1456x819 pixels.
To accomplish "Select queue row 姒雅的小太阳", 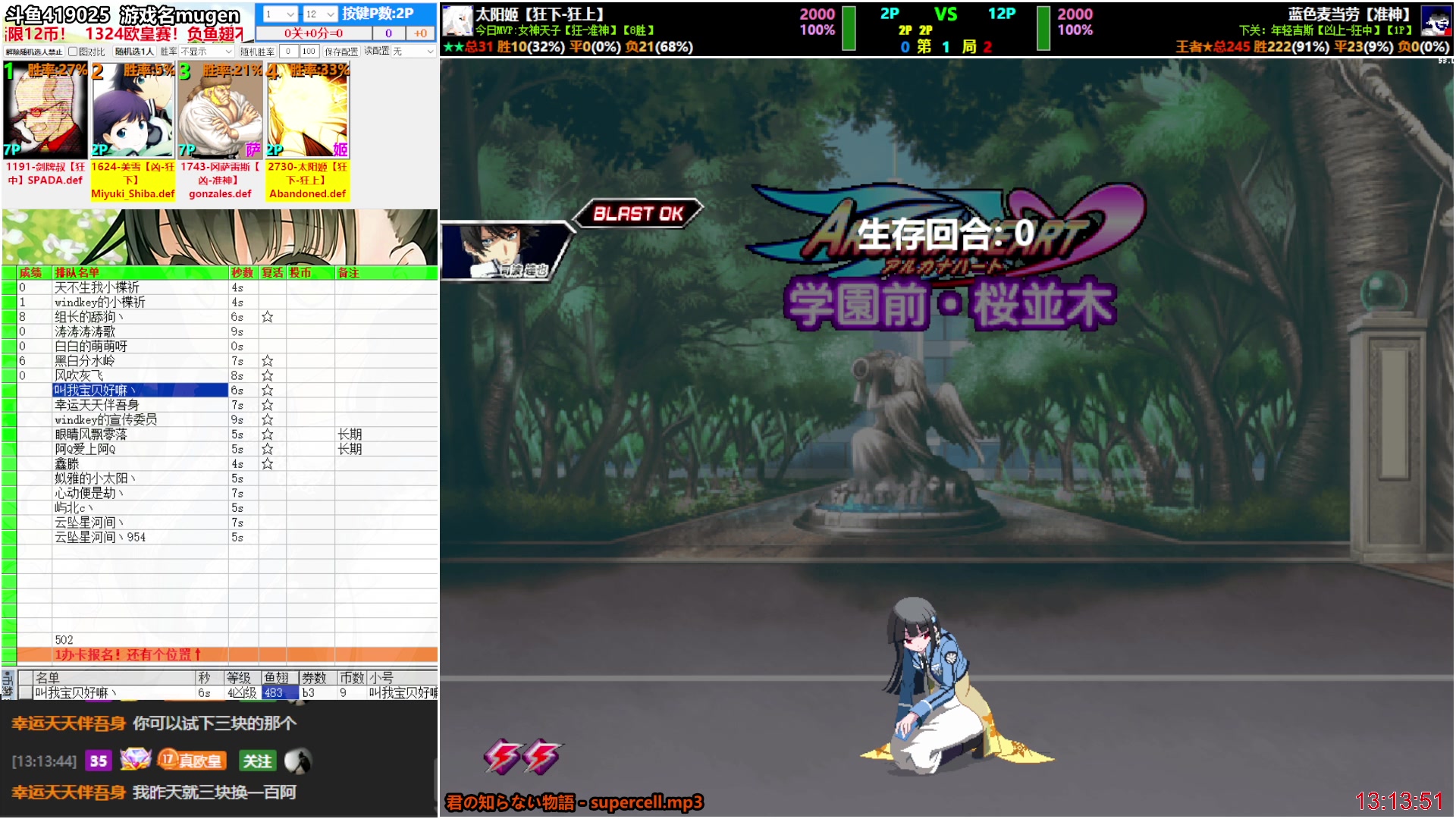I will (140, 479).
